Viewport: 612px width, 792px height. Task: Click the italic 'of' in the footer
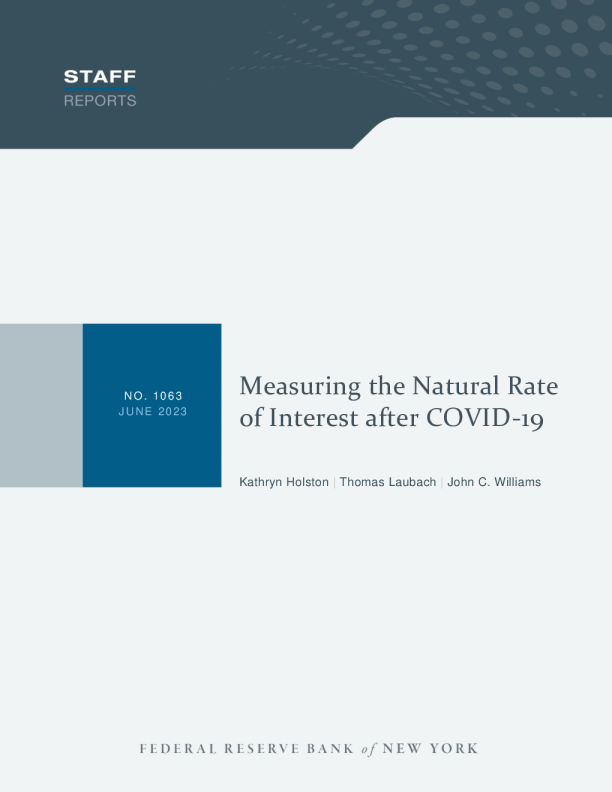[368, 749]
